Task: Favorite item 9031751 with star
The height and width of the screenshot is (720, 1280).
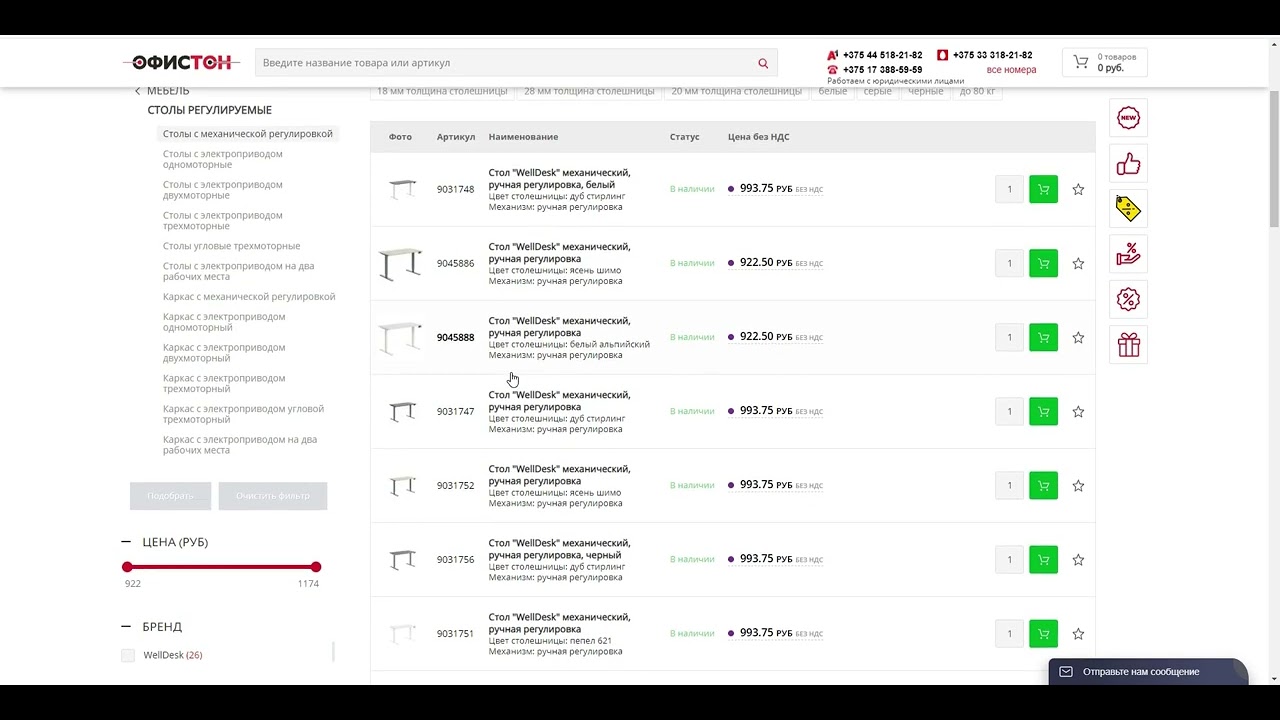Action: point(1078,633)
